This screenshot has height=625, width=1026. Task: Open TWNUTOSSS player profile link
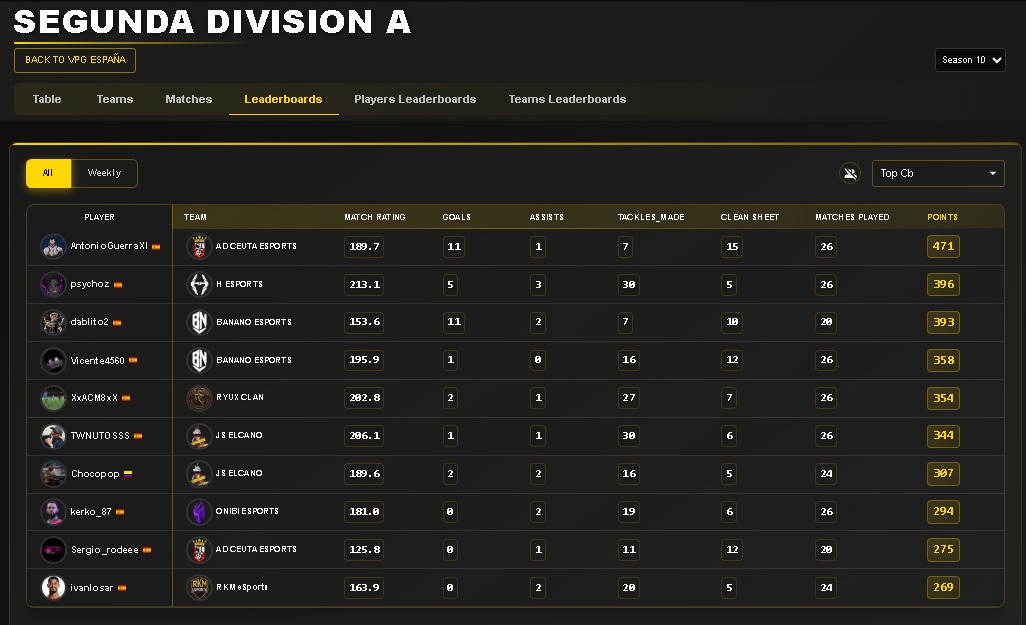click(100, 436)
